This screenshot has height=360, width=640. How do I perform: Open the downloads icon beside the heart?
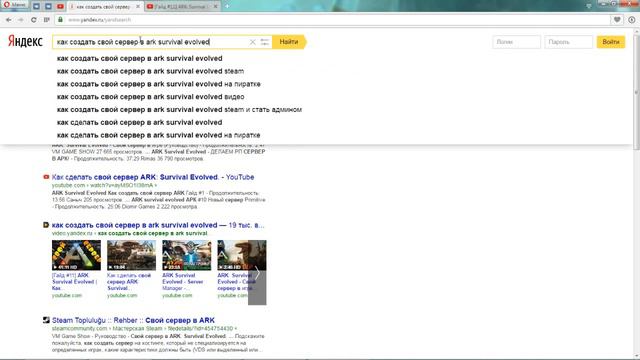point(631,20)
